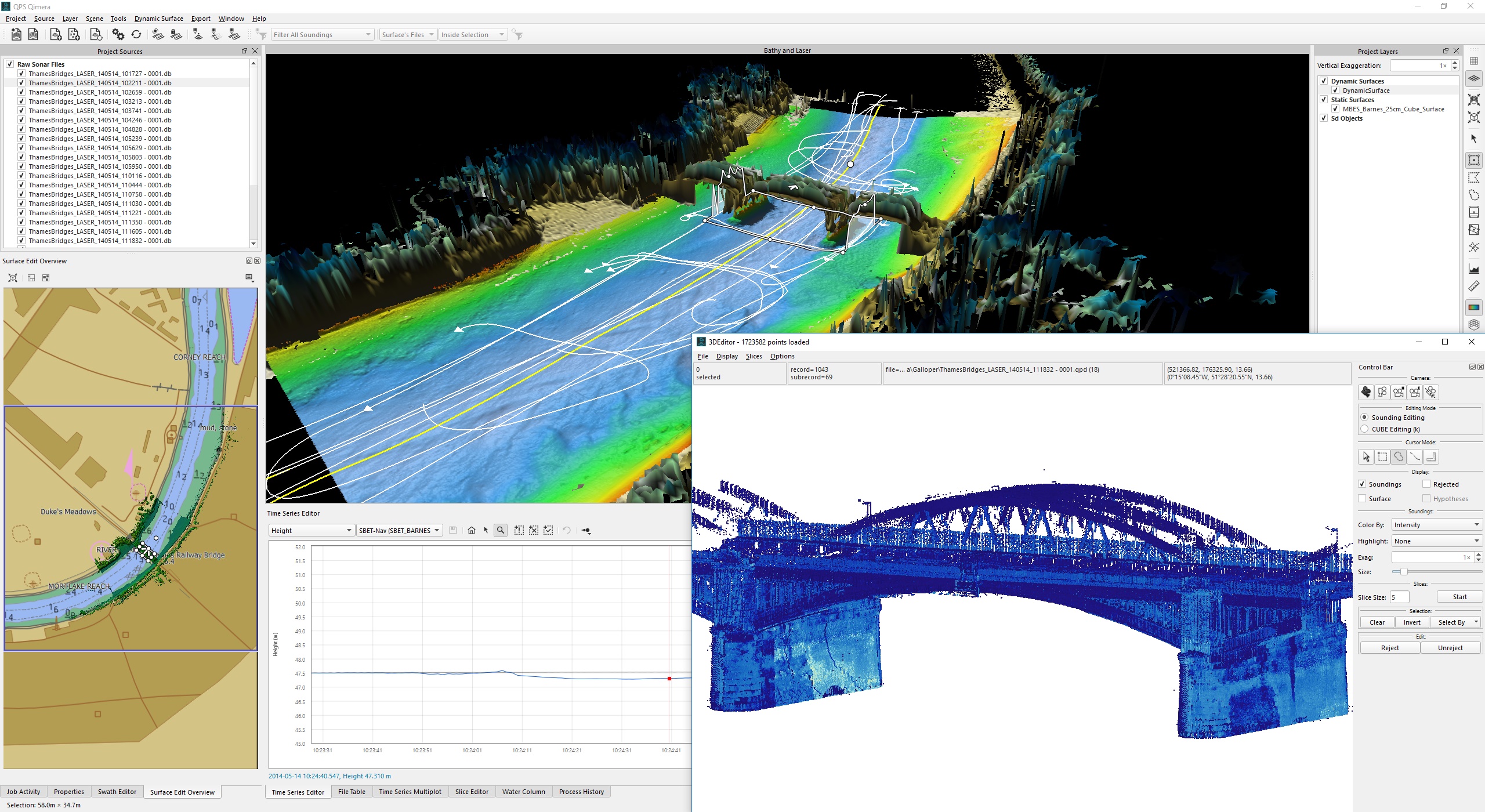Select CUBE Editing mode radio button
1485x812 pixels.
click(x=1364, y=429)
